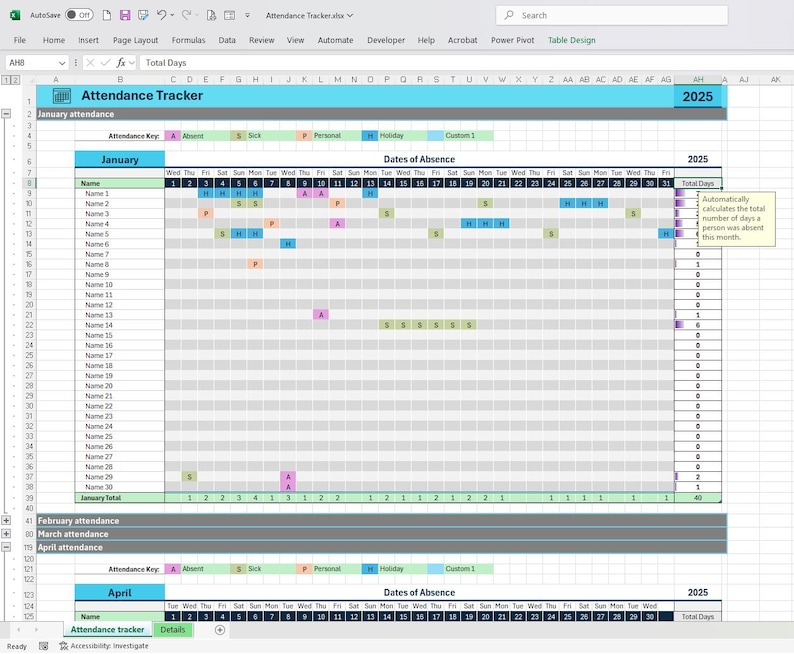This screenshot has height=654, width=794.
Task: Toggle the AutoSave switch
Action: point(79,15)
